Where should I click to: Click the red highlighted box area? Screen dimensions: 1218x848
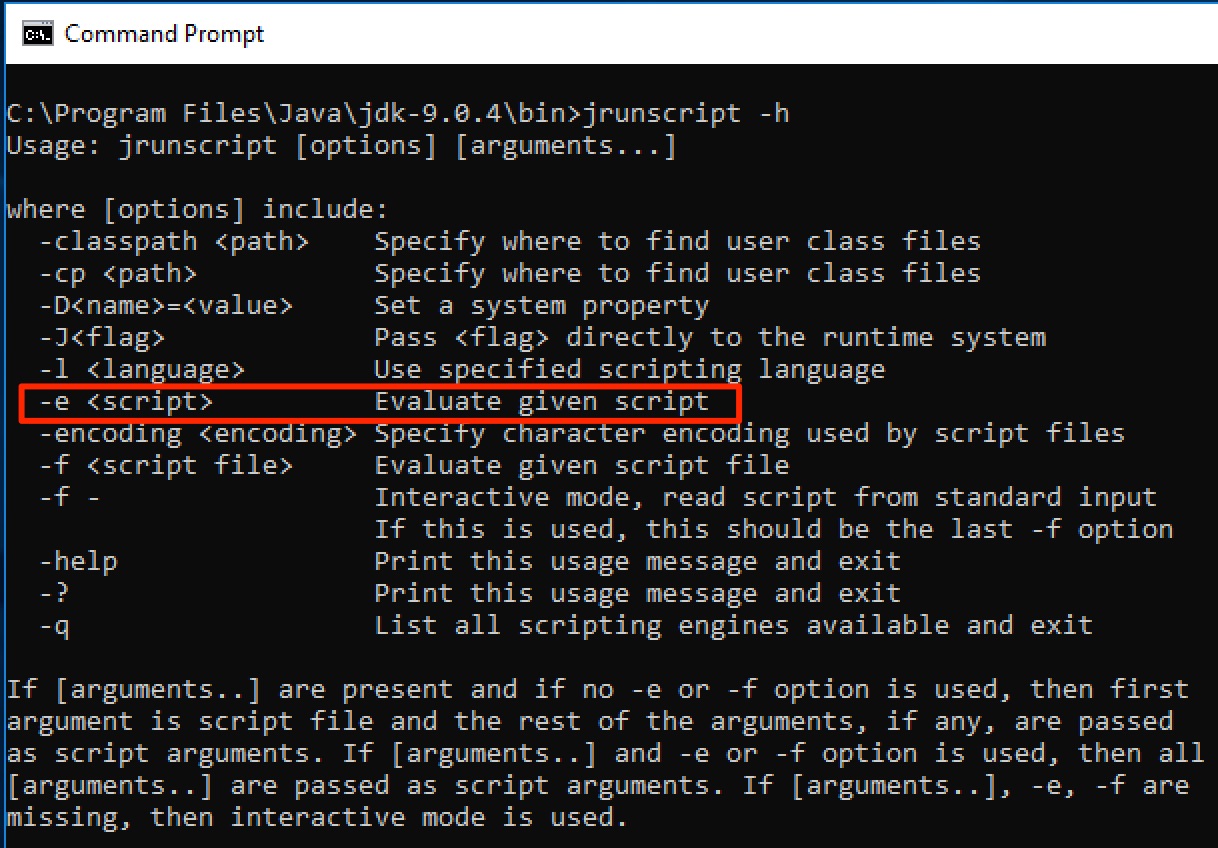point(377,401)
